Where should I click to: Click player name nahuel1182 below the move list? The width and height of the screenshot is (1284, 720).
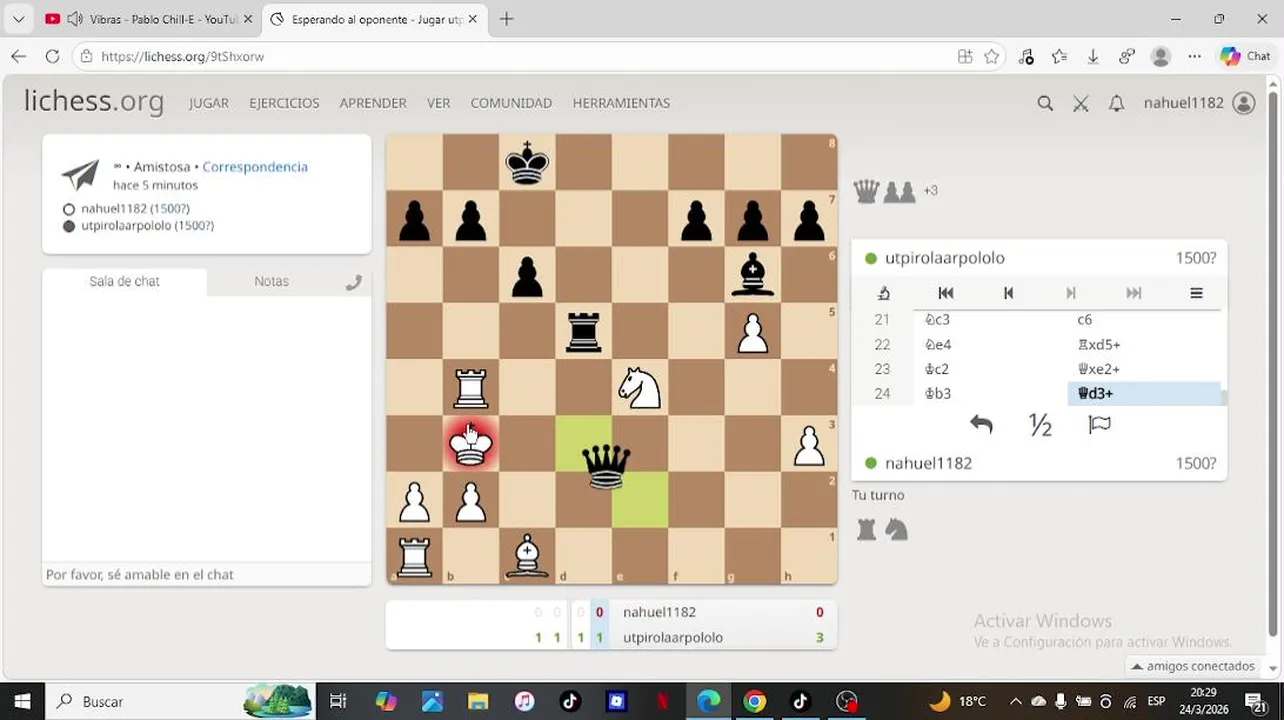928,463
